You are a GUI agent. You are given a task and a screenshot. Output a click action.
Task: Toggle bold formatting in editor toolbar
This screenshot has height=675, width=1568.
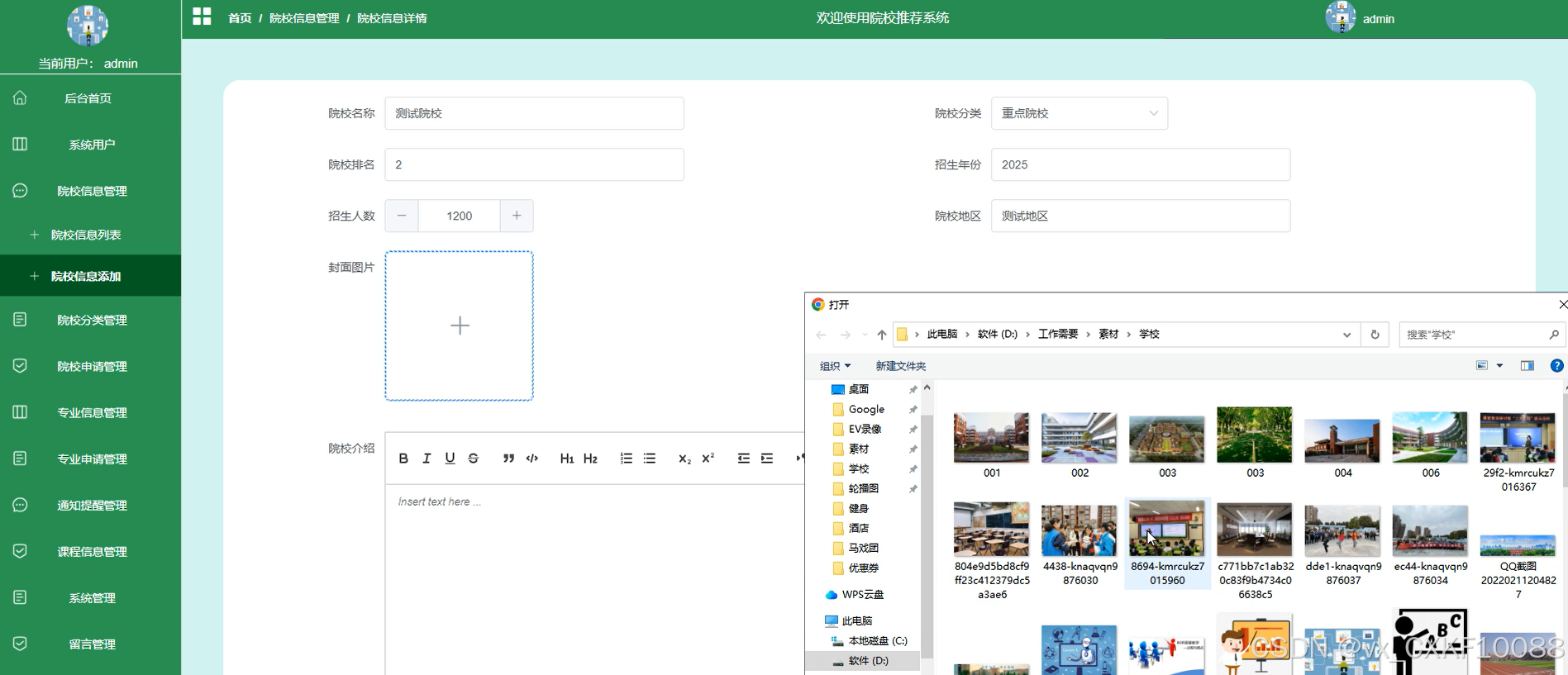[x=403, y=459]
